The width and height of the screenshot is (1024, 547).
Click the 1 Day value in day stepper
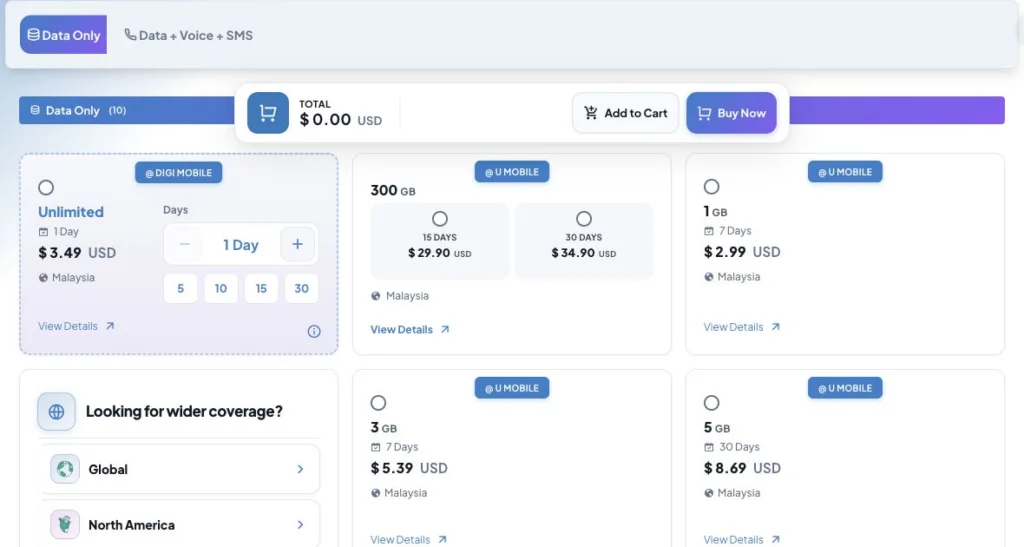click(x=241, y=245)
